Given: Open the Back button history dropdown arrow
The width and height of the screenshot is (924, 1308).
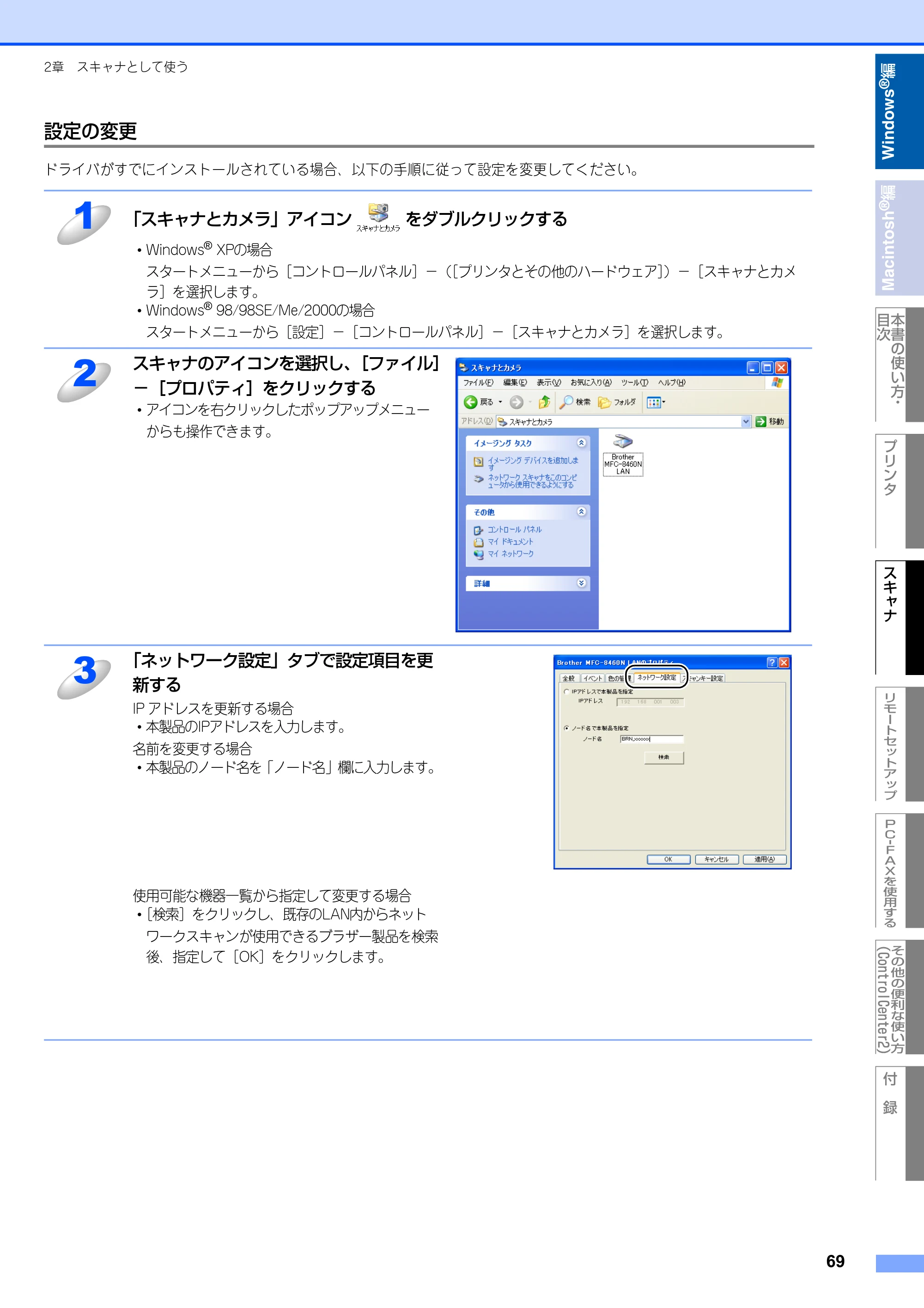Looking at the screenshot, I should [501, 402].
